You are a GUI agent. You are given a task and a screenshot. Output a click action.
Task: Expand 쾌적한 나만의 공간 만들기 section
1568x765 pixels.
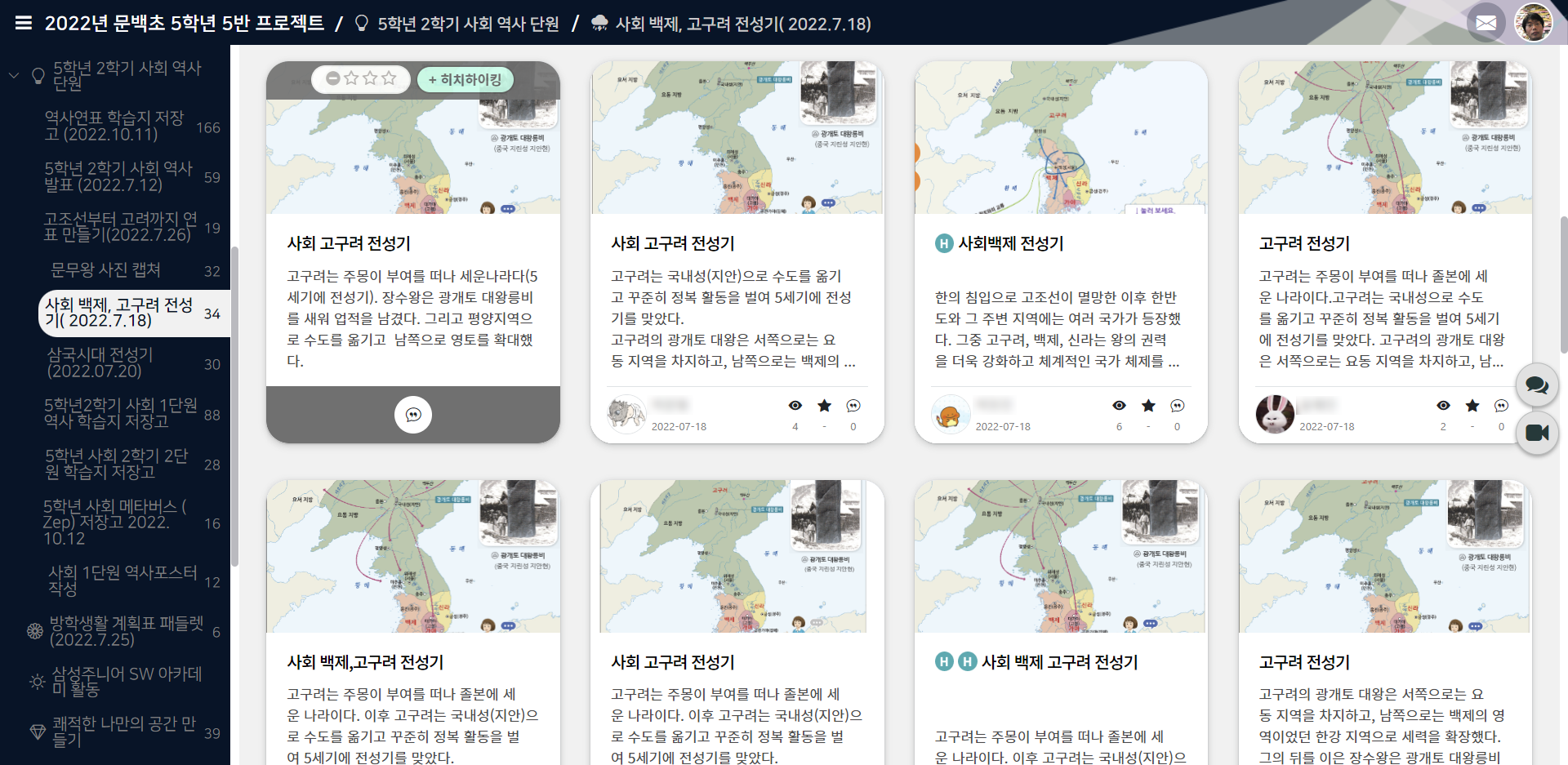click(x=124, y=732)
